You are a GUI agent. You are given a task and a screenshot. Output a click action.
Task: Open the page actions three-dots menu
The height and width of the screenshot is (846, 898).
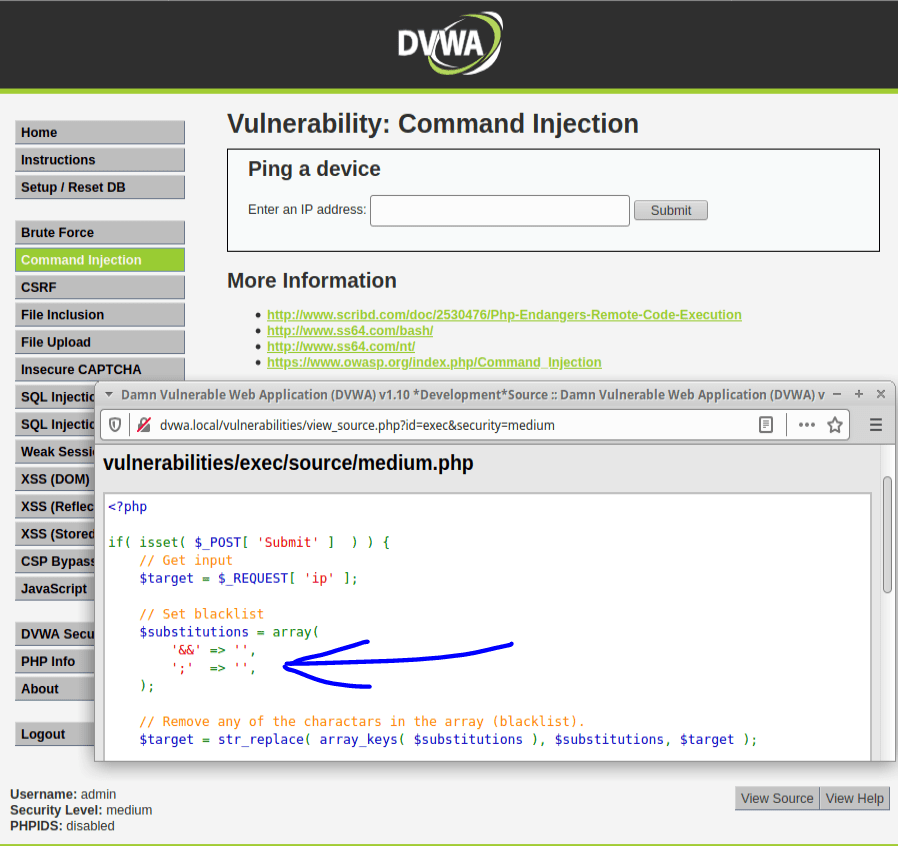[x=807, y=425]
